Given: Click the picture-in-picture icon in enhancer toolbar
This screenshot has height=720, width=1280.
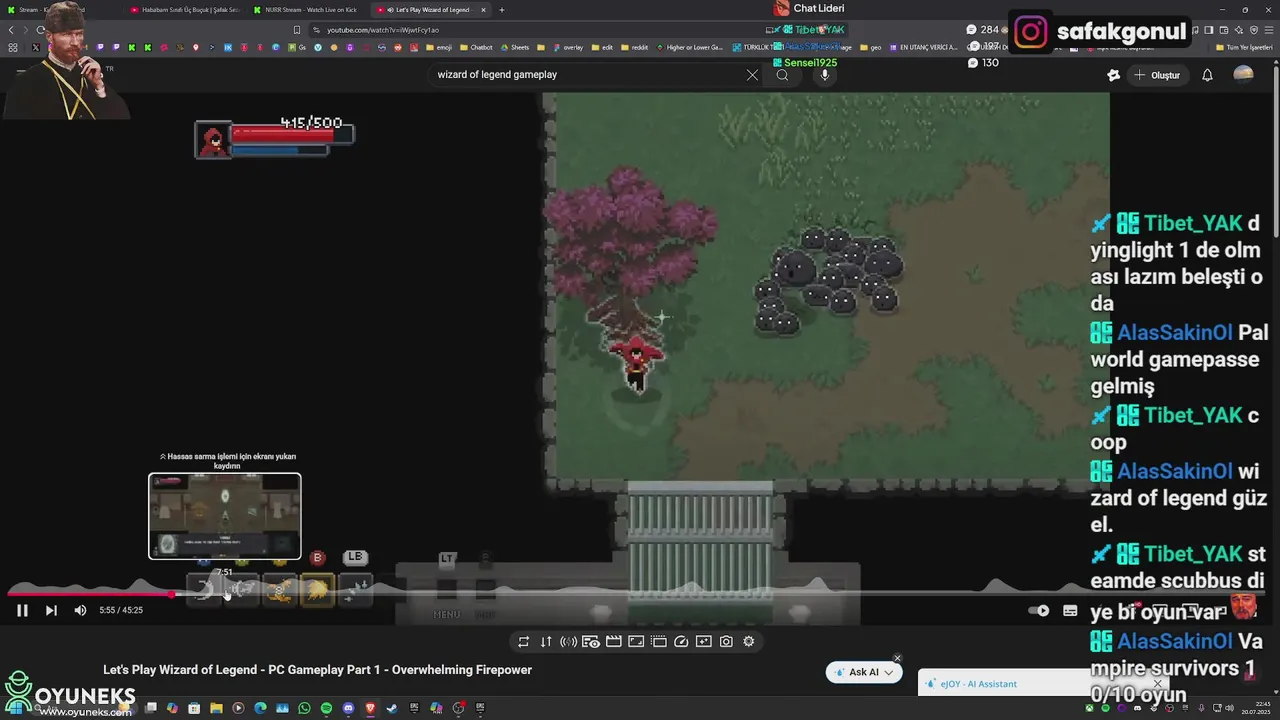Looking at the screenshot, I should 636,642.
